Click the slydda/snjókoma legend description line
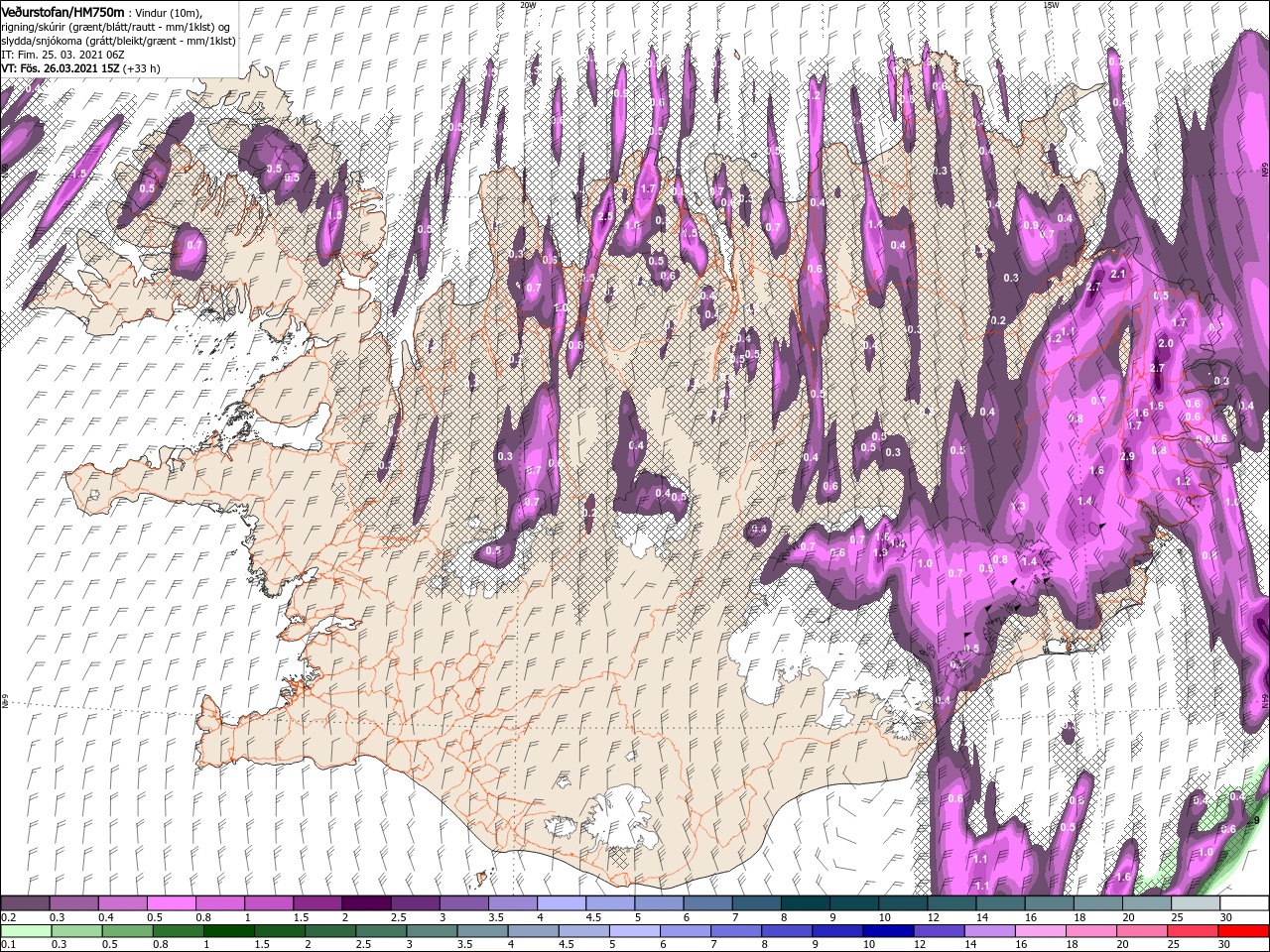The image size is (1270, 952). 116,41
